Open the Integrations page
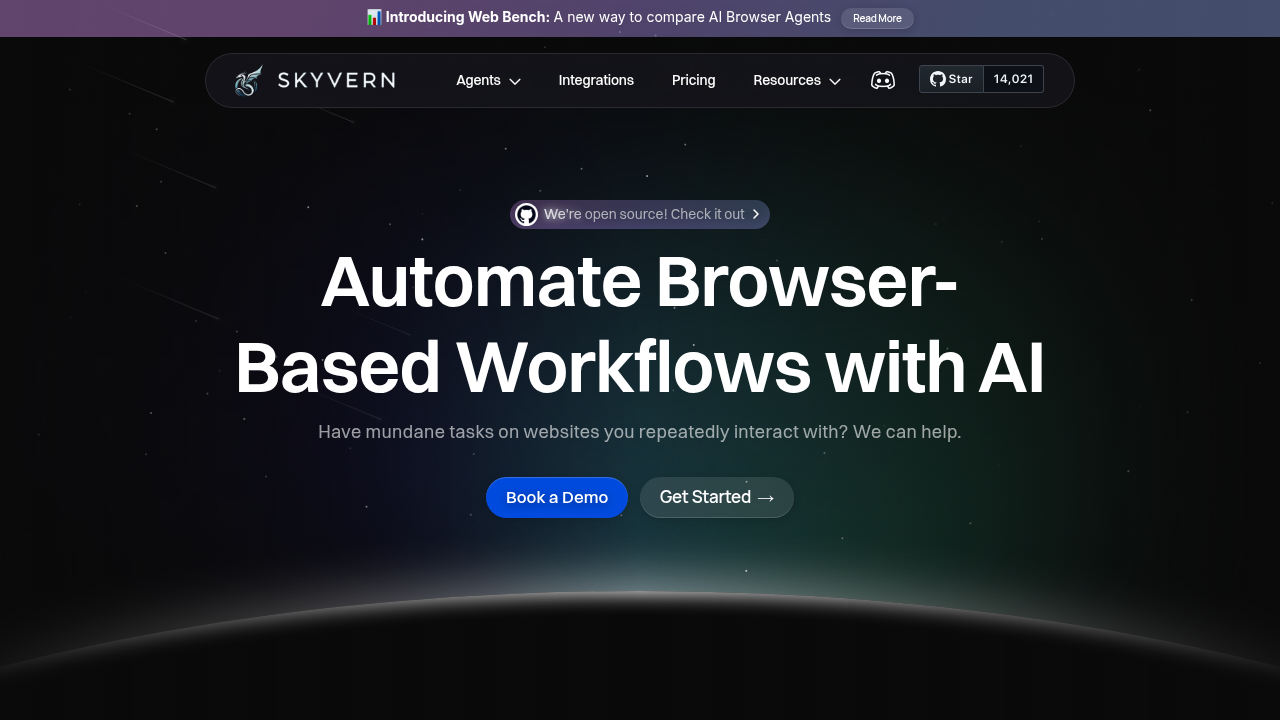The height and width of the screenshot is (720, 1280). point(596,80)
